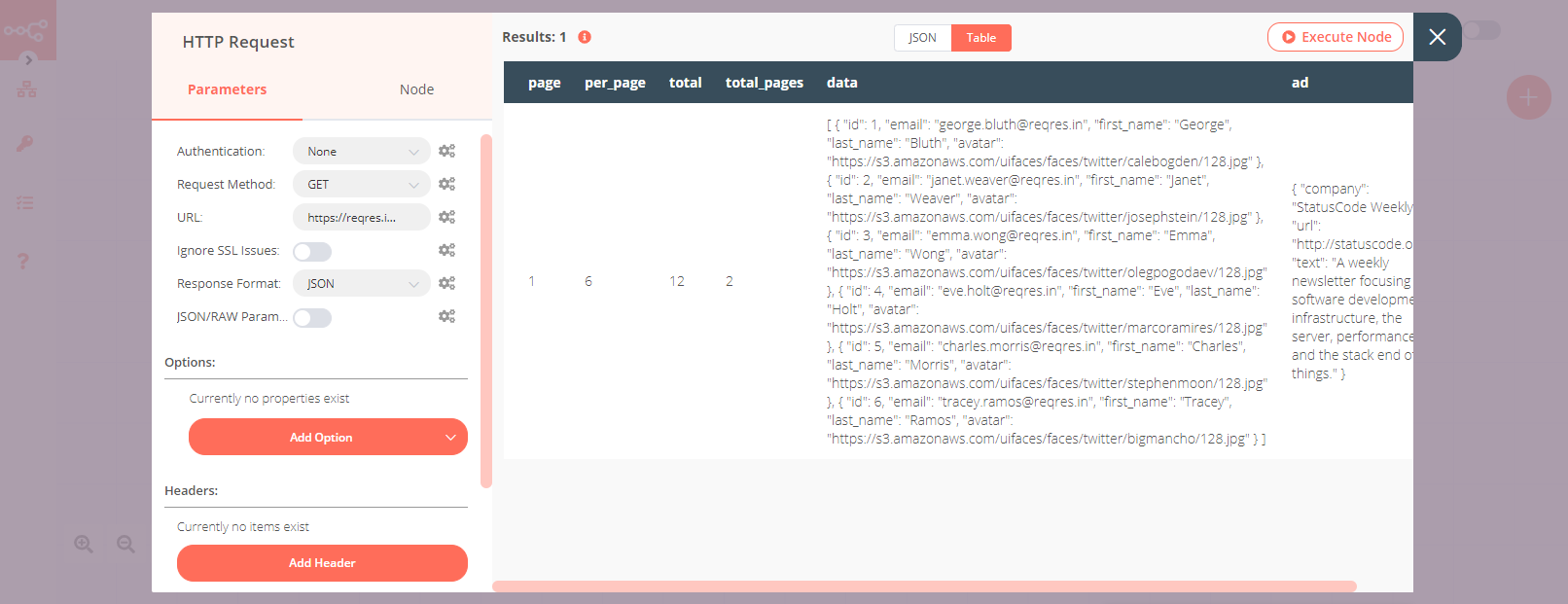Image resolution: width=1568 pixels, height=604 pixels.
Task: Click the info icon beside Results count
Action: click(x=585, y=37)
